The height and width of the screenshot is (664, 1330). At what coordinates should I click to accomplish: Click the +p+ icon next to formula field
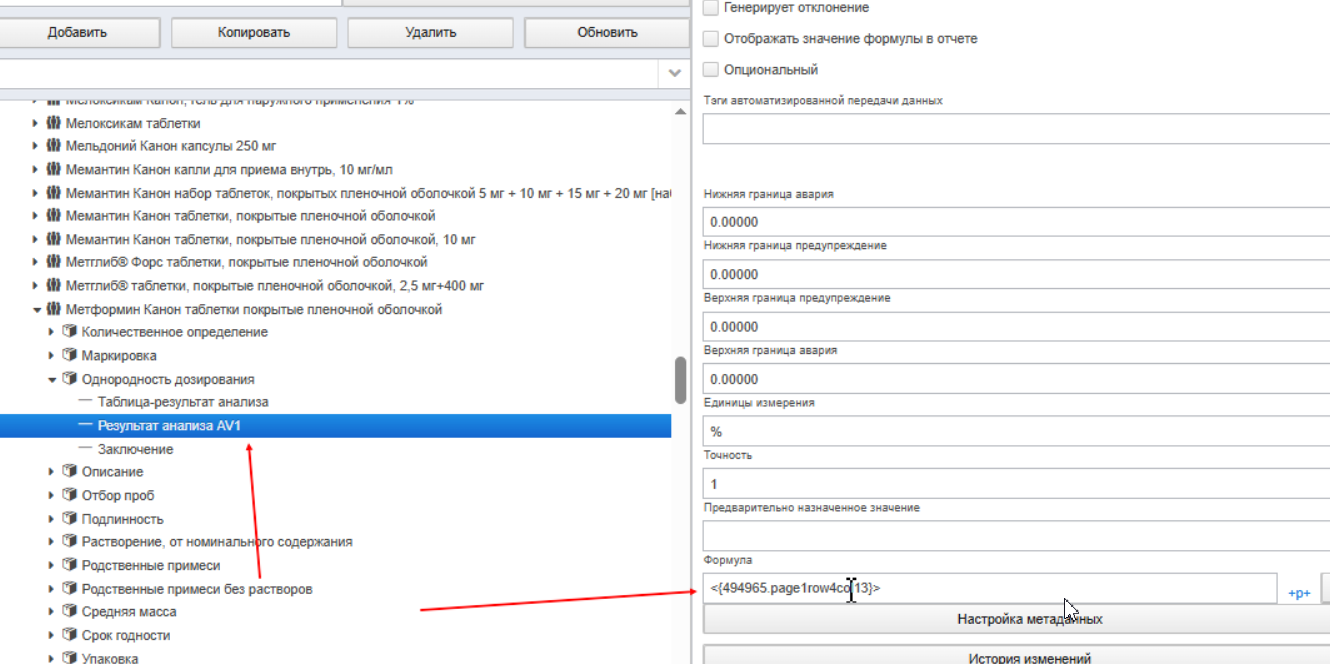click(1299, 593)
